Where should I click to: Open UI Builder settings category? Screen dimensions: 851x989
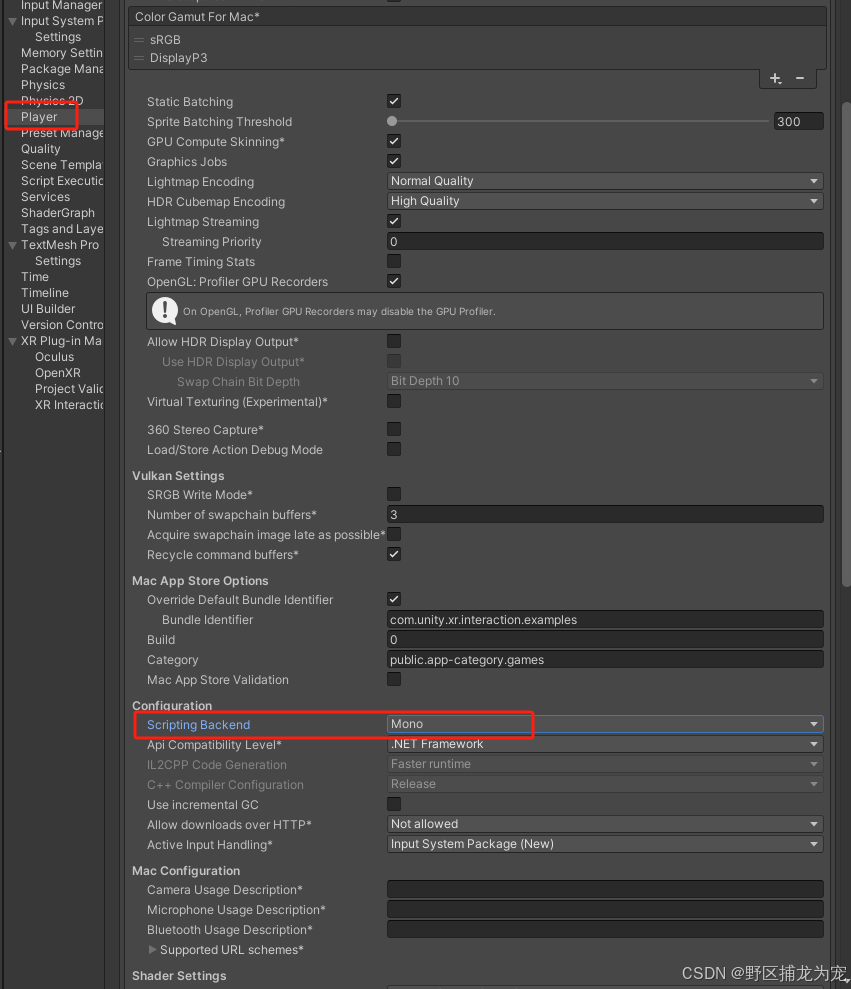[x=48, y=308]
